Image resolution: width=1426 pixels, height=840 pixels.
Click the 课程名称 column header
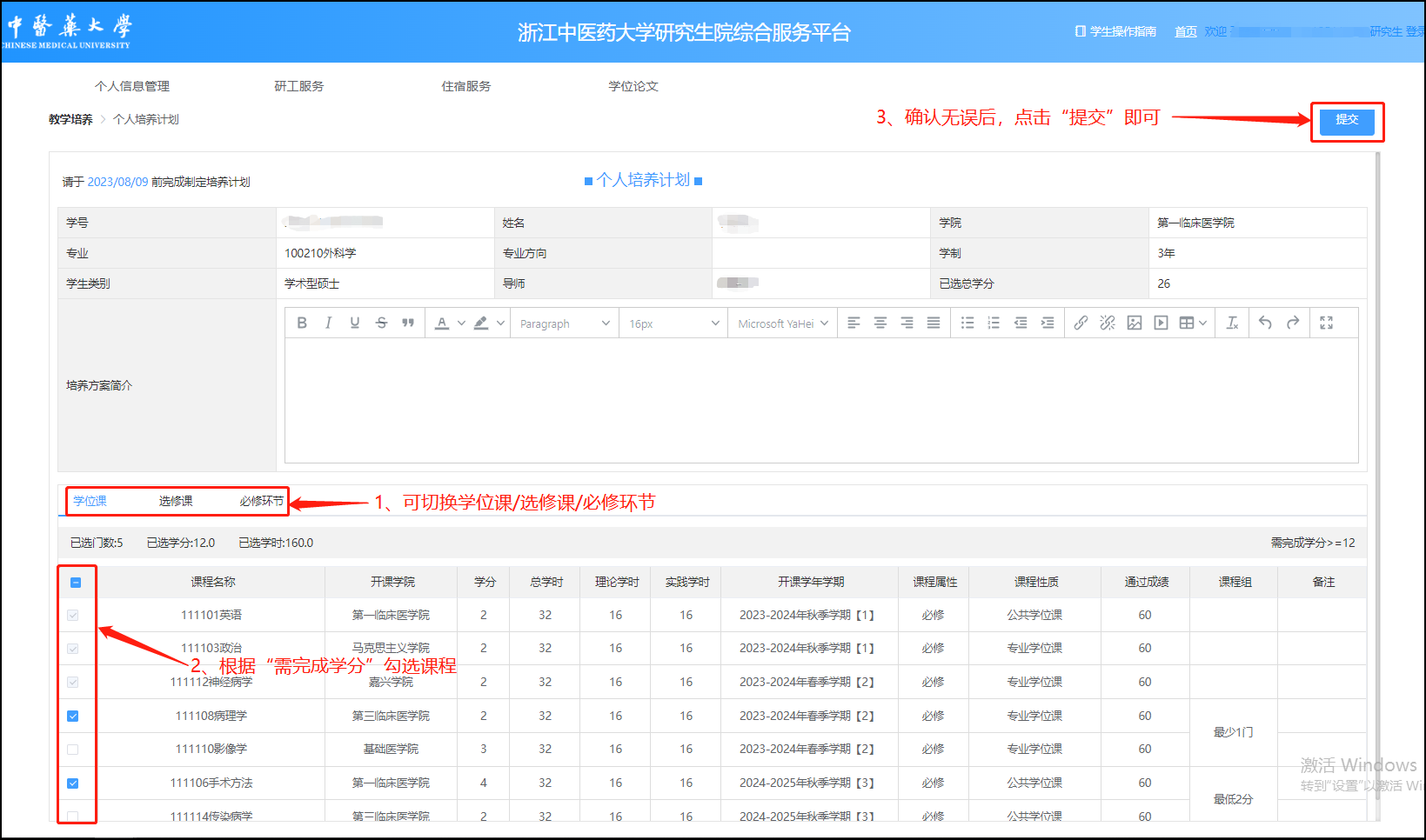(x=213, y=582)
